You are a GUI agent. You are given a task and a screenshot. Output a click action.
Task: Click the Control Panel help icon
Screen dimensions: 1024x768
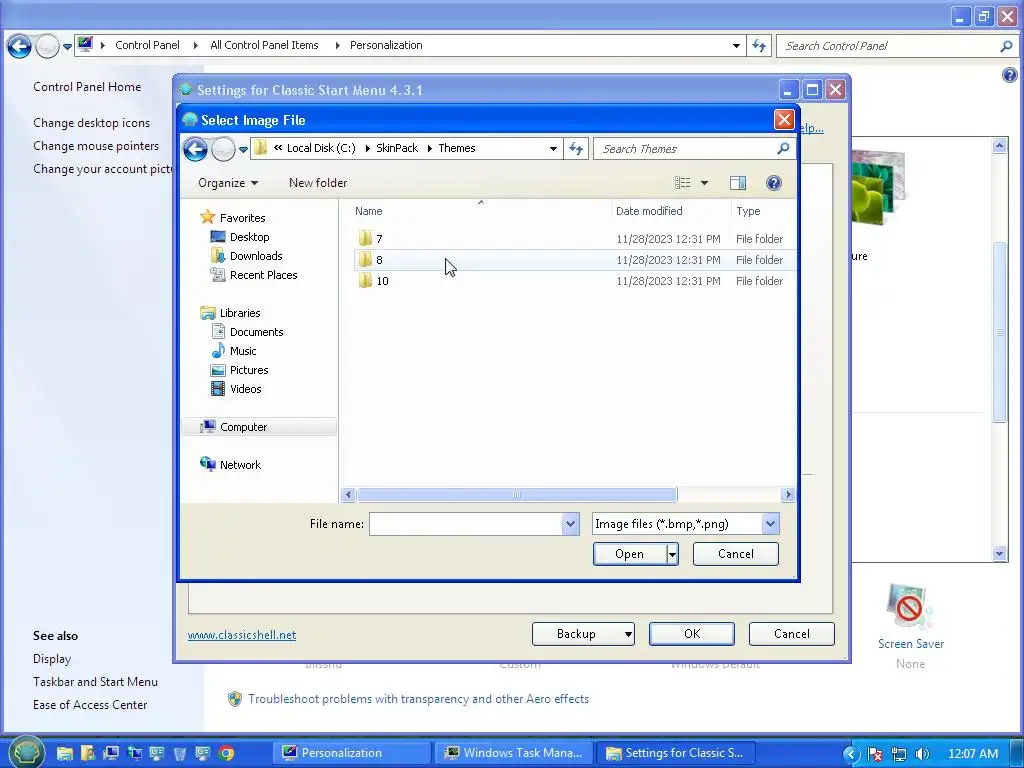[x=1009, y=75]
